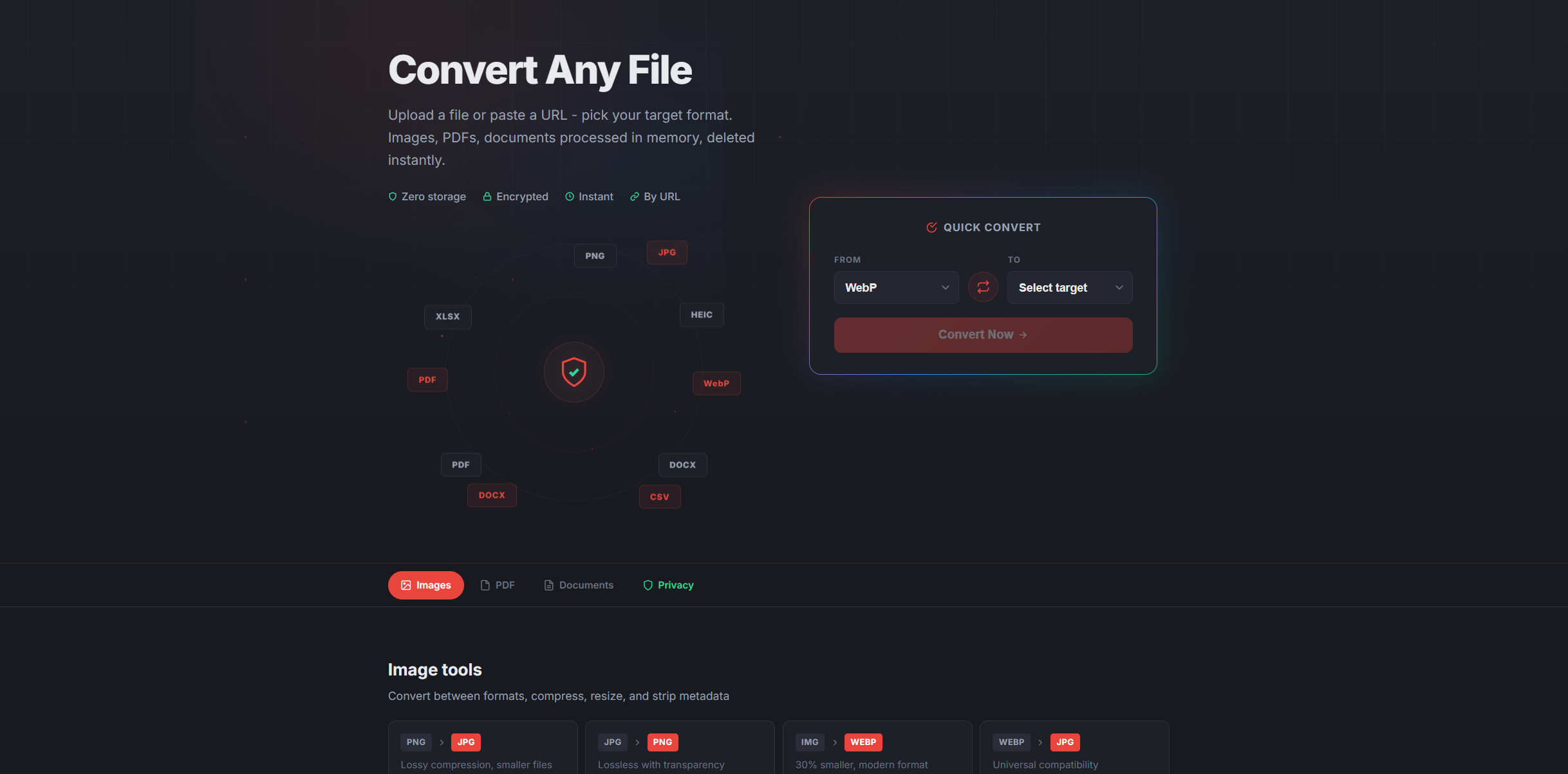Click 'Lossless with transparency' text
Screen dimensions: 1568x774
[x=661, y=765]
